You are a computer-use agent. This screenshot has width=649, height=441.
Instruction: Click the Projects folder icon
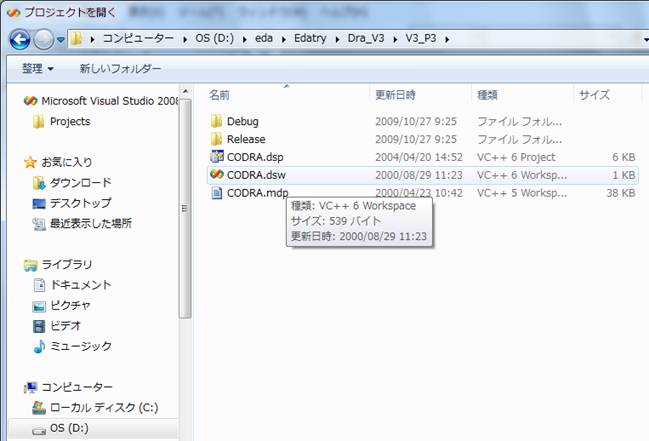point(38,122)
